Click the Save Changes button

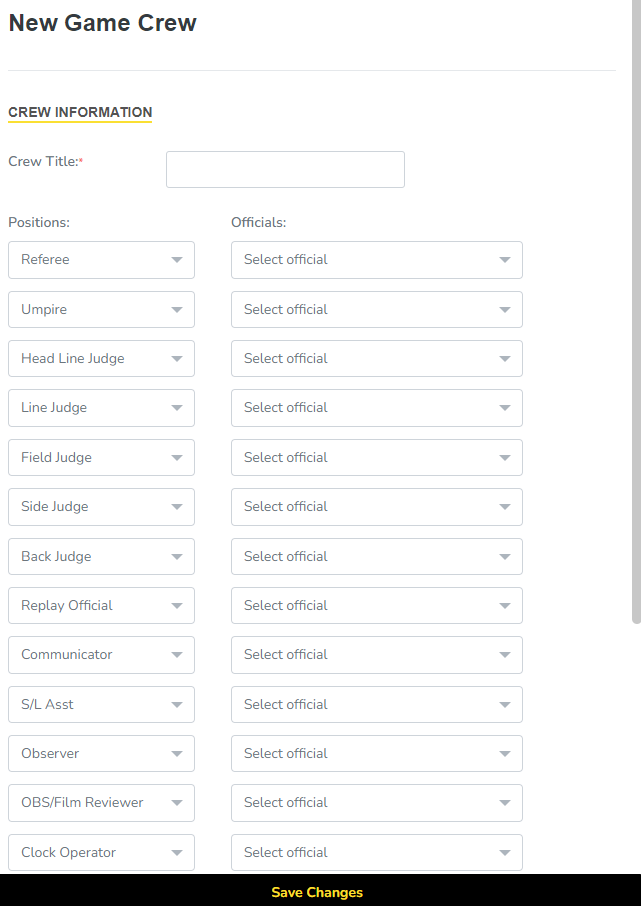(x=317, y=892)
